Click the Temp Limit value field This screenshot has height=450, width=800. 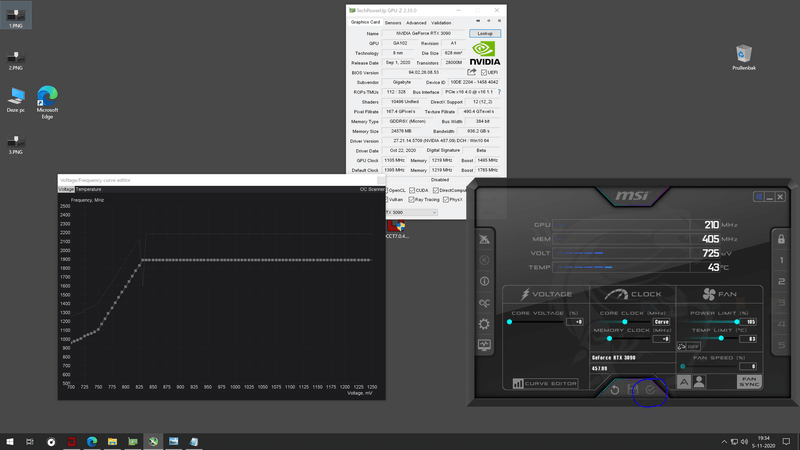click(x=748, y=339)
